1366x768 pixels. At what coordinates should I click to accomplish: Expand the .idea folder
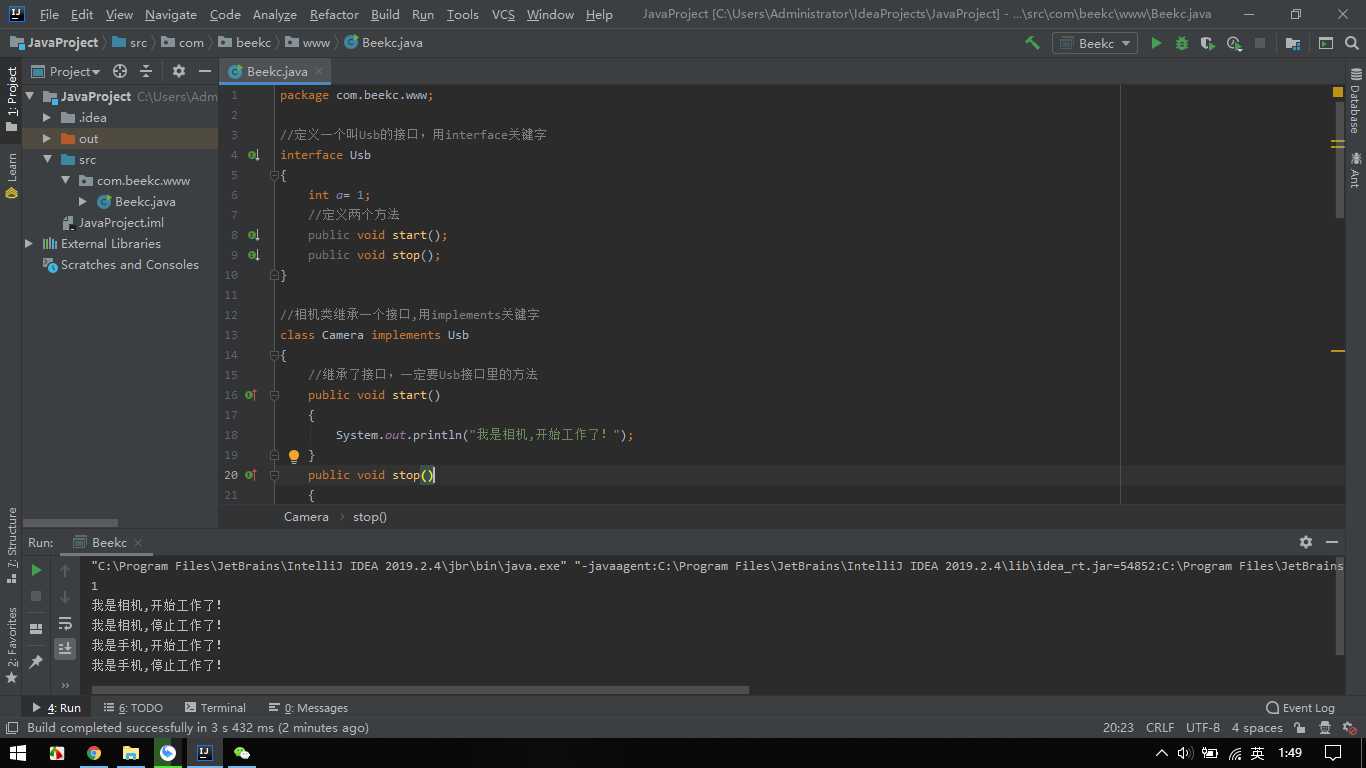coord(47,118)
